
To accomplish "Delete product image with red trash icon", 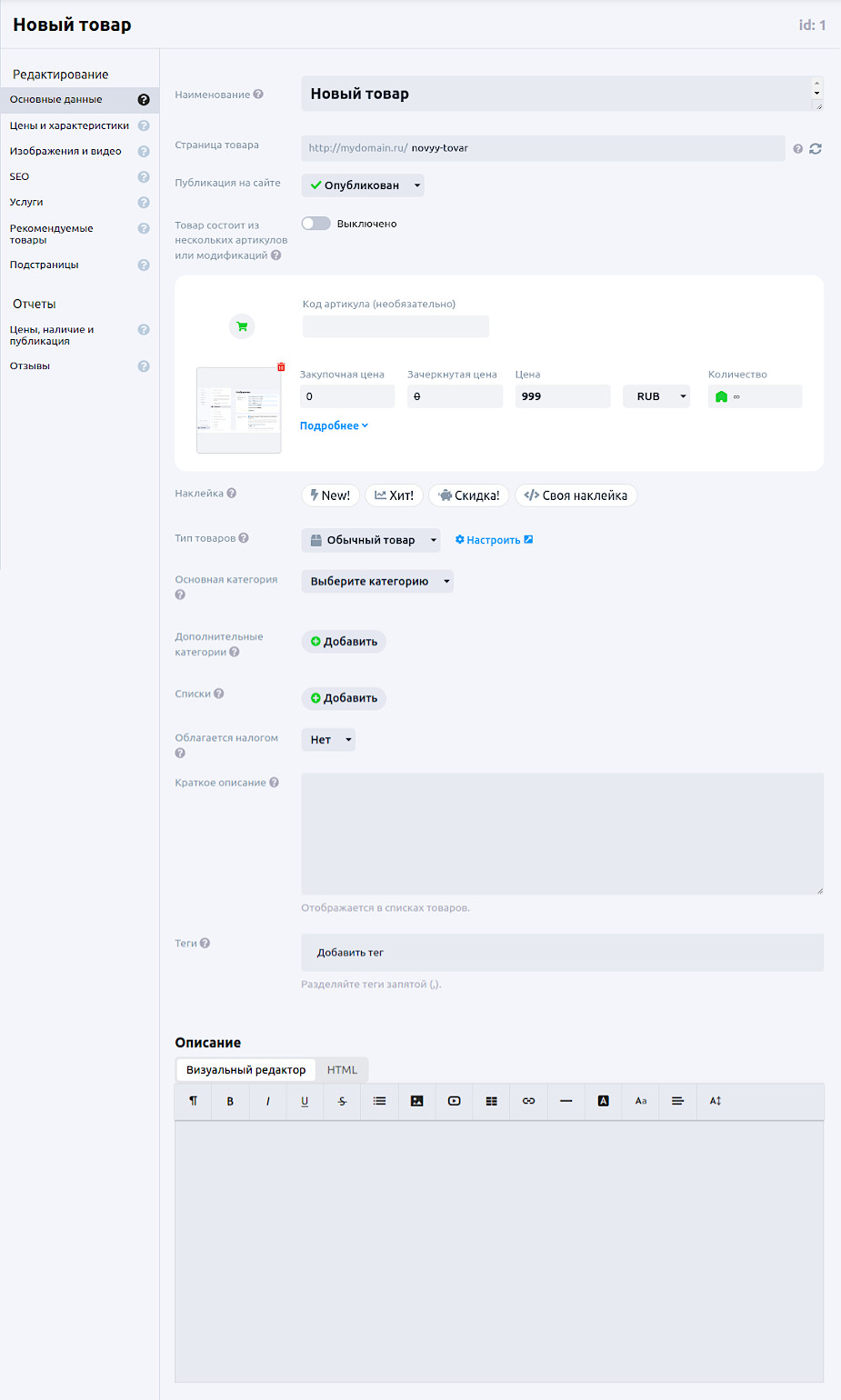I will point(281,367).
